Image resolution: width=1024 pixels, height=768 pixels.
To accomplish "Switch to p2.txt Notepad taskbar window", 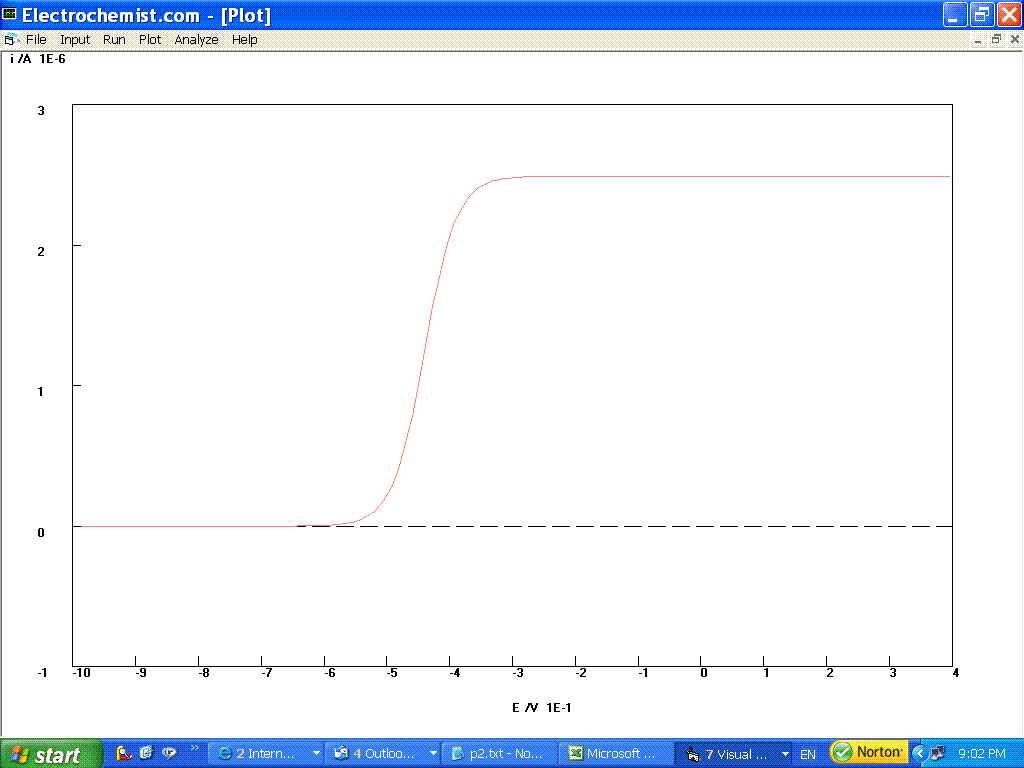I will point(500,754).
